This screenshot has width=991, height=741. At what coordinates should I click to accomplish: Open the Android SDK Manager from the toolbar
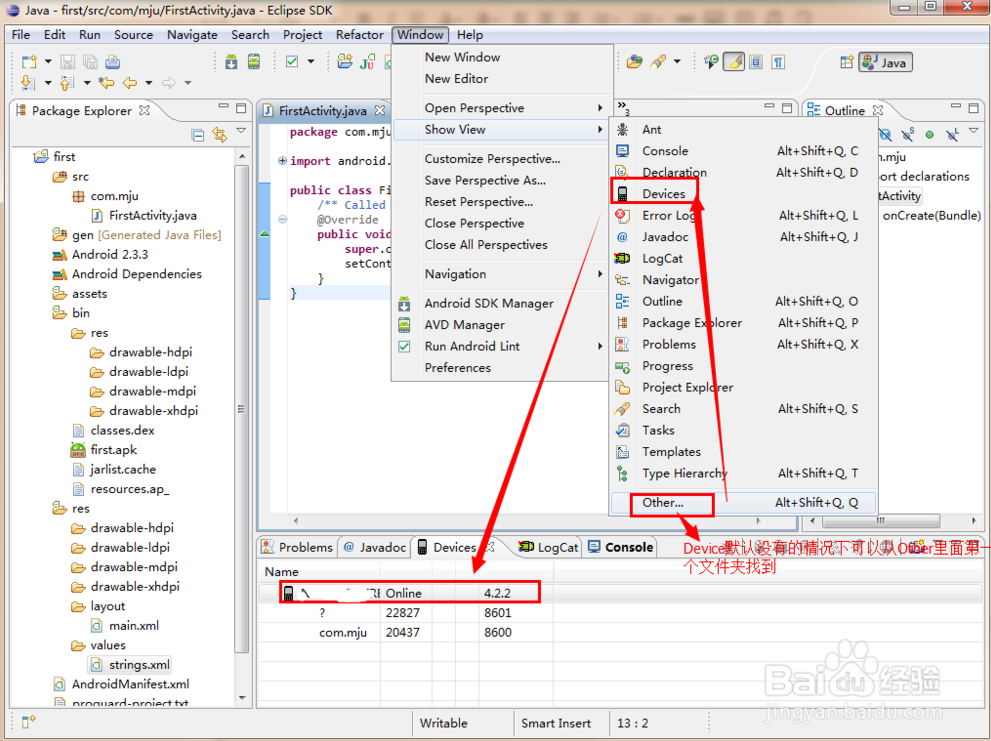[x=230, y=62]
